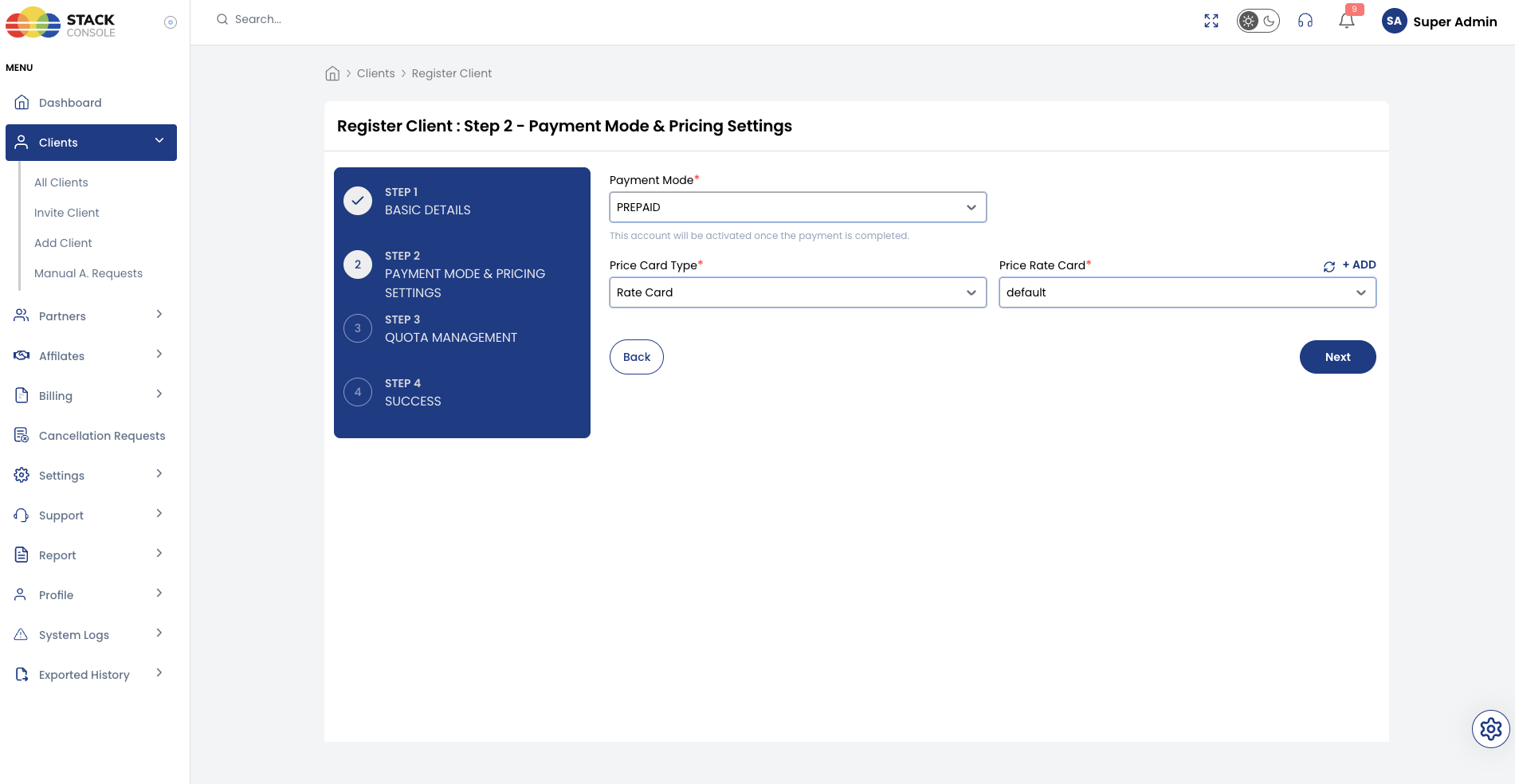Open Invite Client submenu item

(x=67, y=213)
